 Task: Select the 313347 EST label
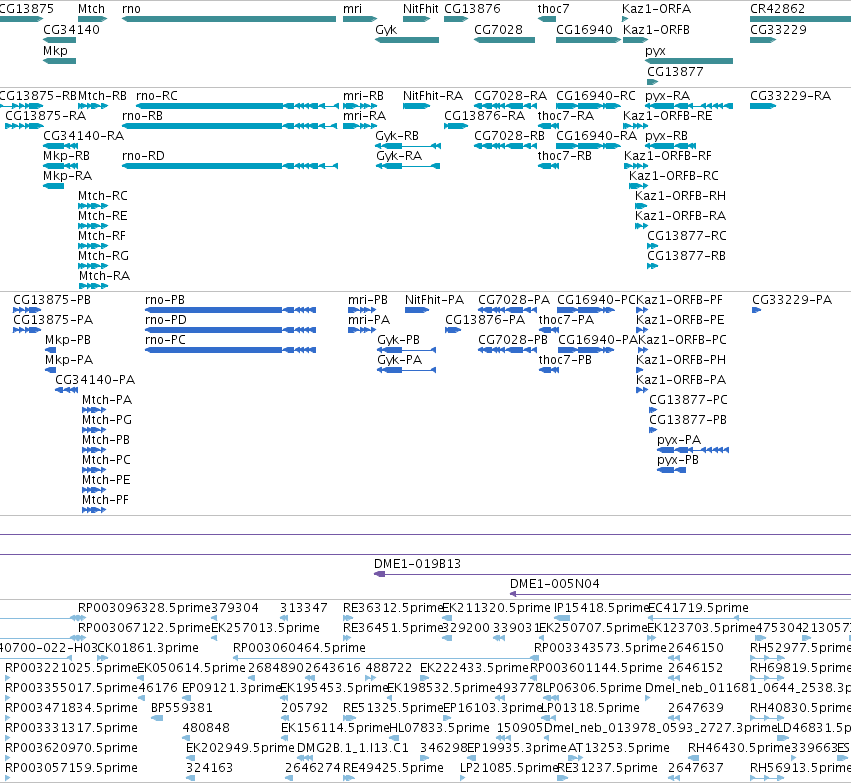[303, 608]
